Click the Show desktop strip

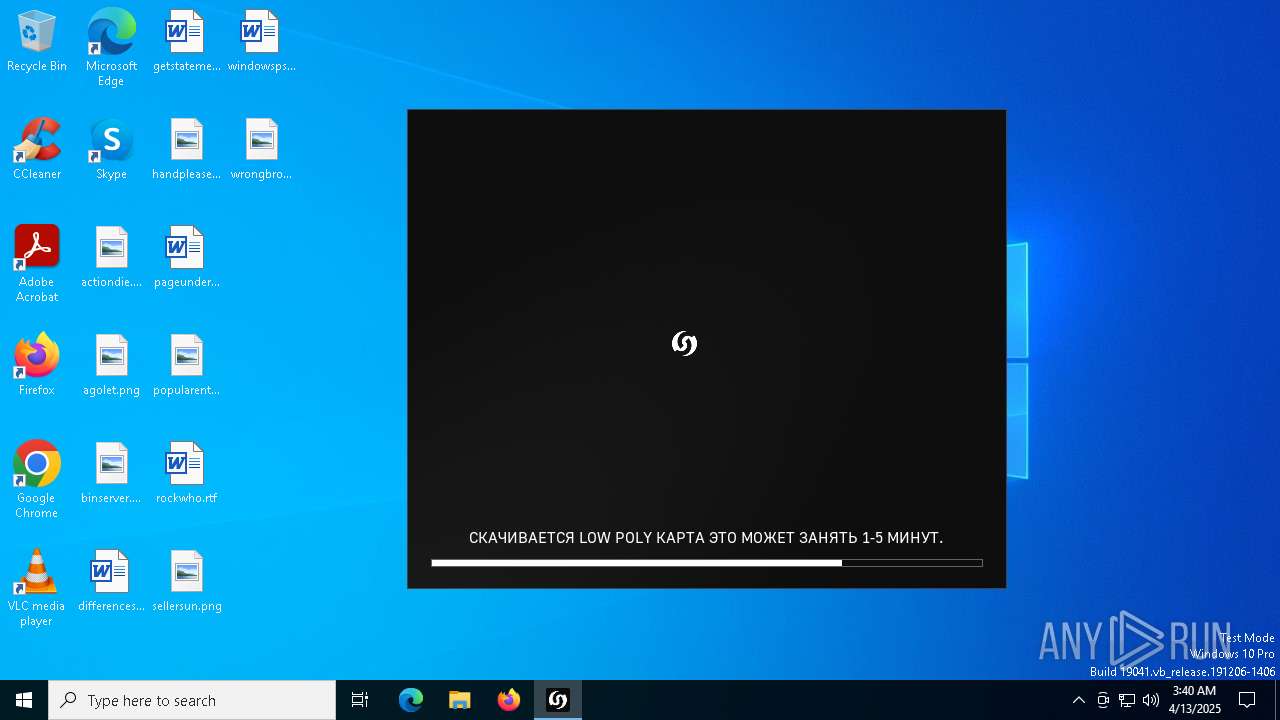pos(1277,700)
